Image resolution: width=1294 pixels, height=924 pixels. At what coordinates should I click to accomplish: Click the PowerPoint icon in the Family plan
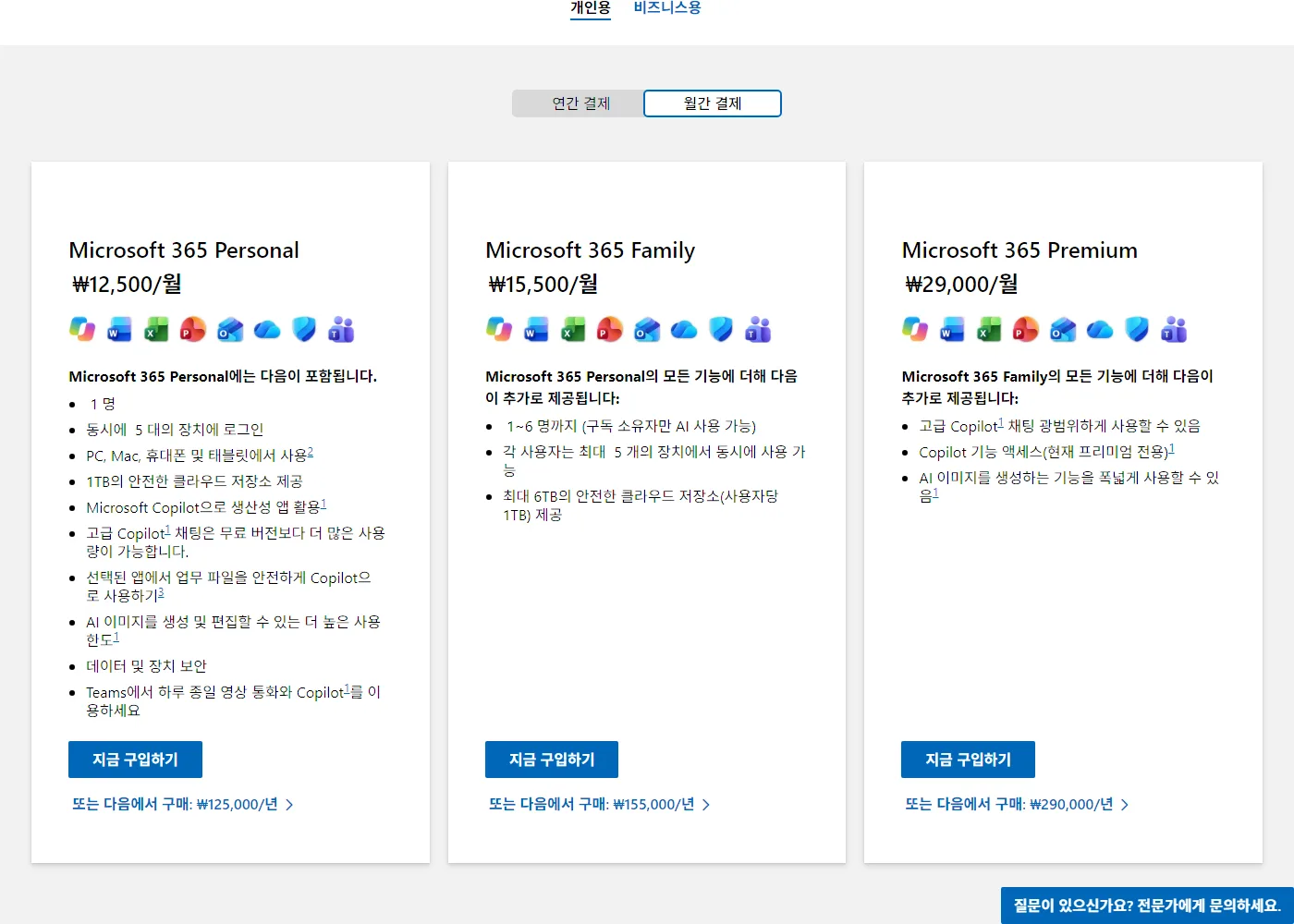(x=610, y=329)
